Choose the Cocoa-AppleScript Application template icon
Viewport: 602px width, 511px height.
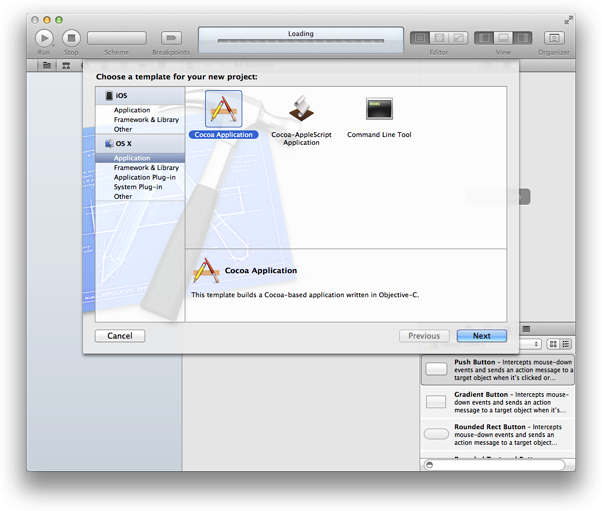pos(301,109)
